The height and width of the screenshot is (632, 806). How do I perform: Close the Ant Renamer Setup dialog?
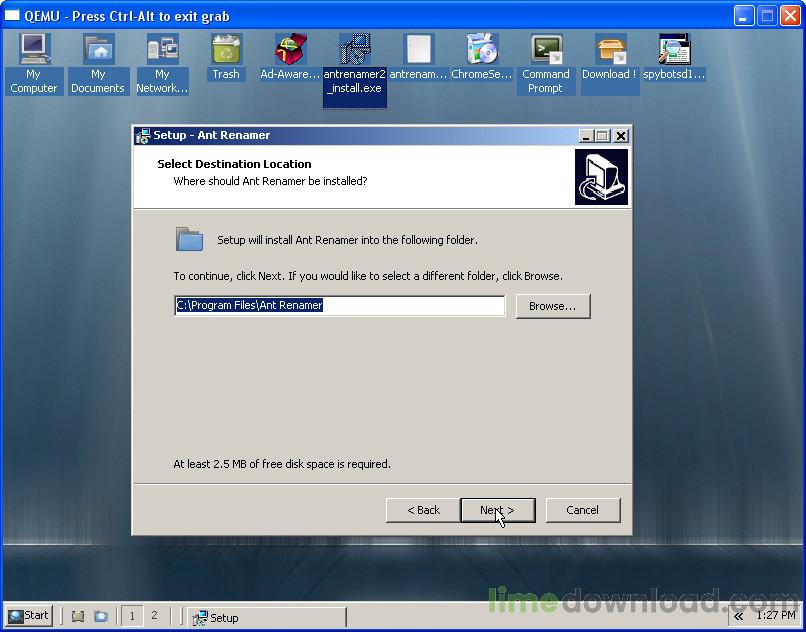pyautogui.click(x=620, y=136)
